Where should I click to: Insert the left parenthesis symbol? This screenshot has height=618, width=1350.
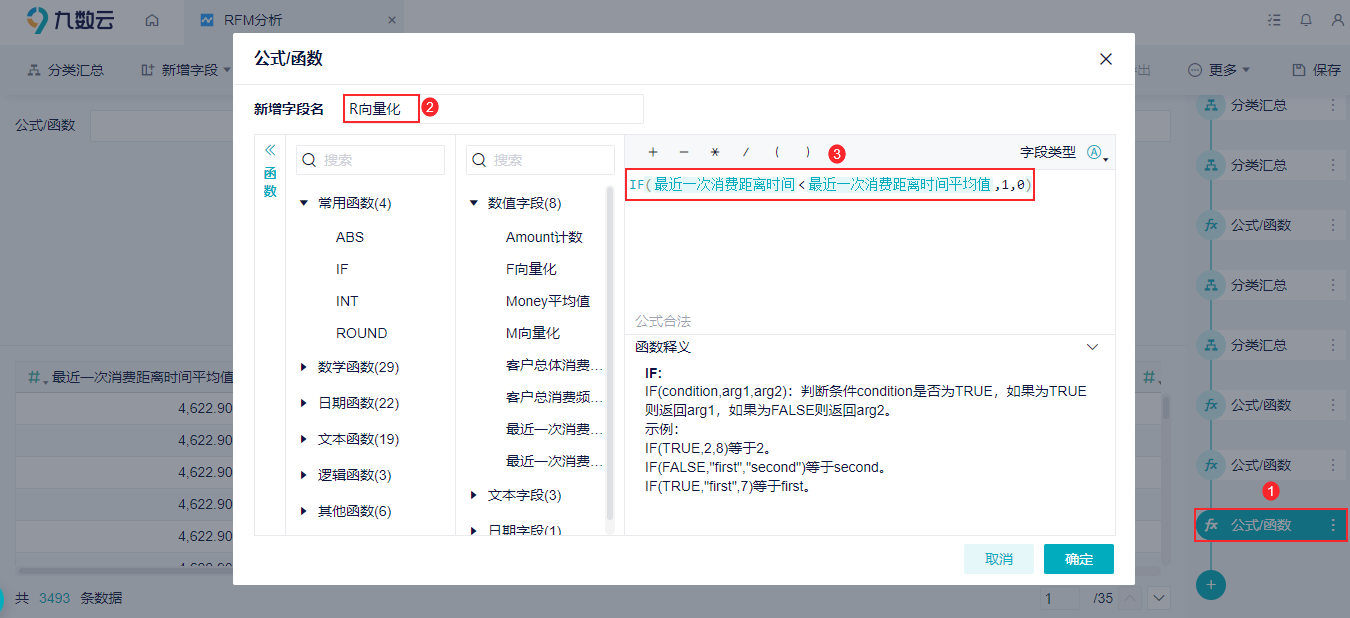tap(777, 152)
